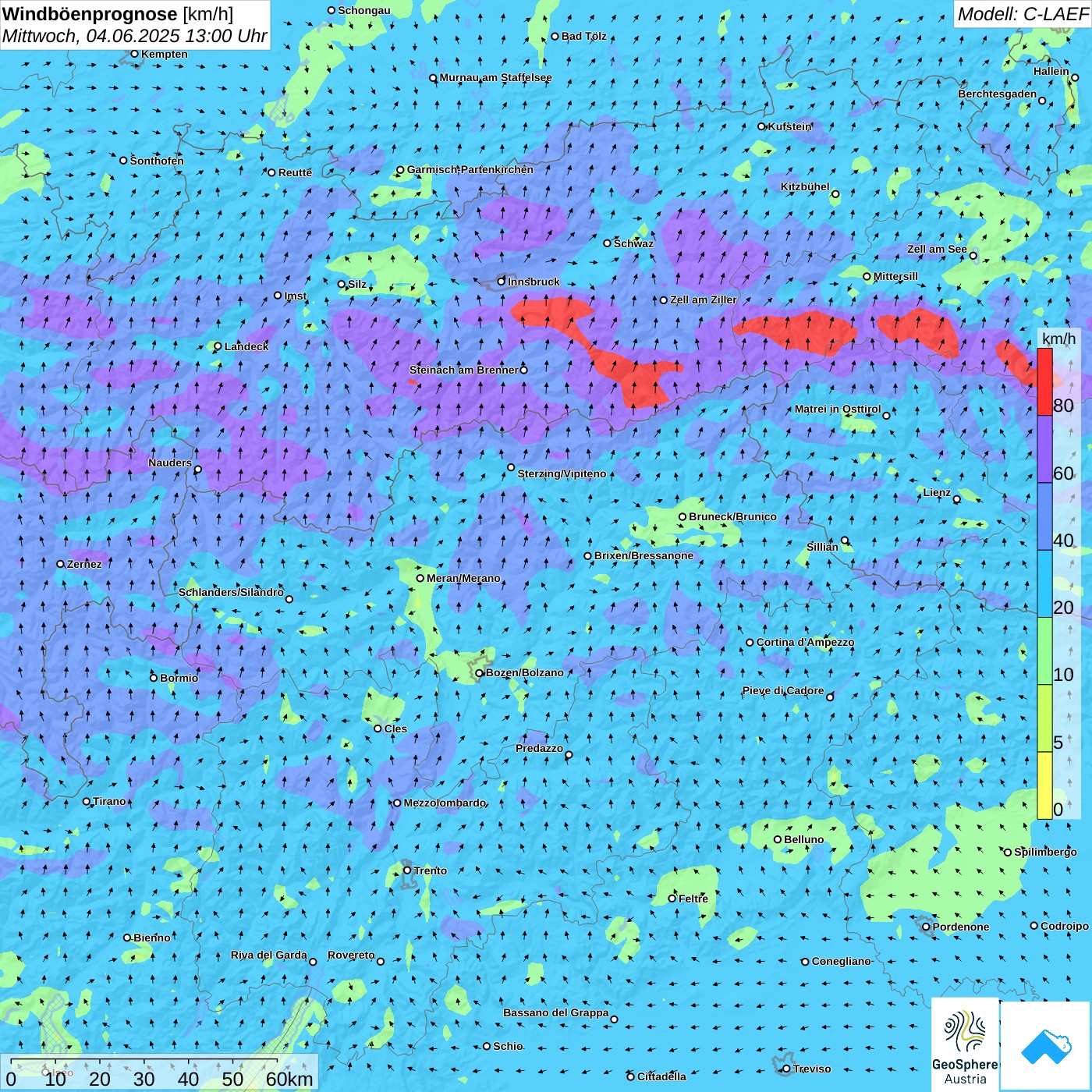Click the Pieve di Cadore label
This screenshot has width=1092, height=1092.
(x=783, y=690)
